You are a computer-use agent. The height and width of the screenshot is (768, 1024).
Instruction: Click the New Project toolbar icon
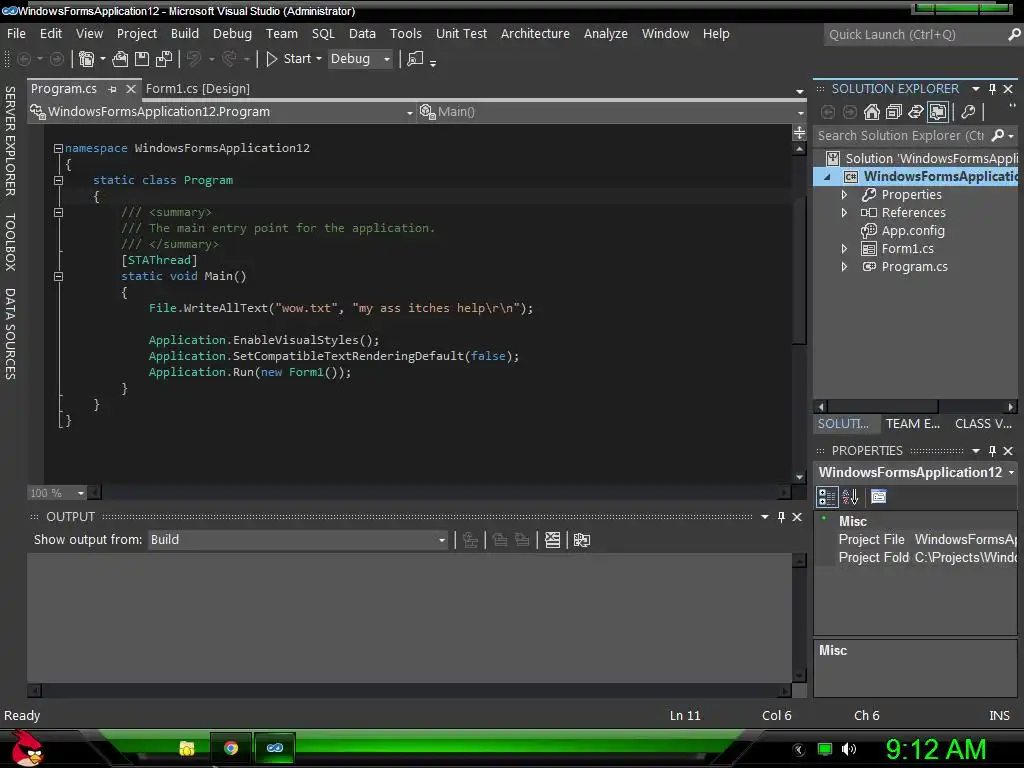click(x=86, y=59)
